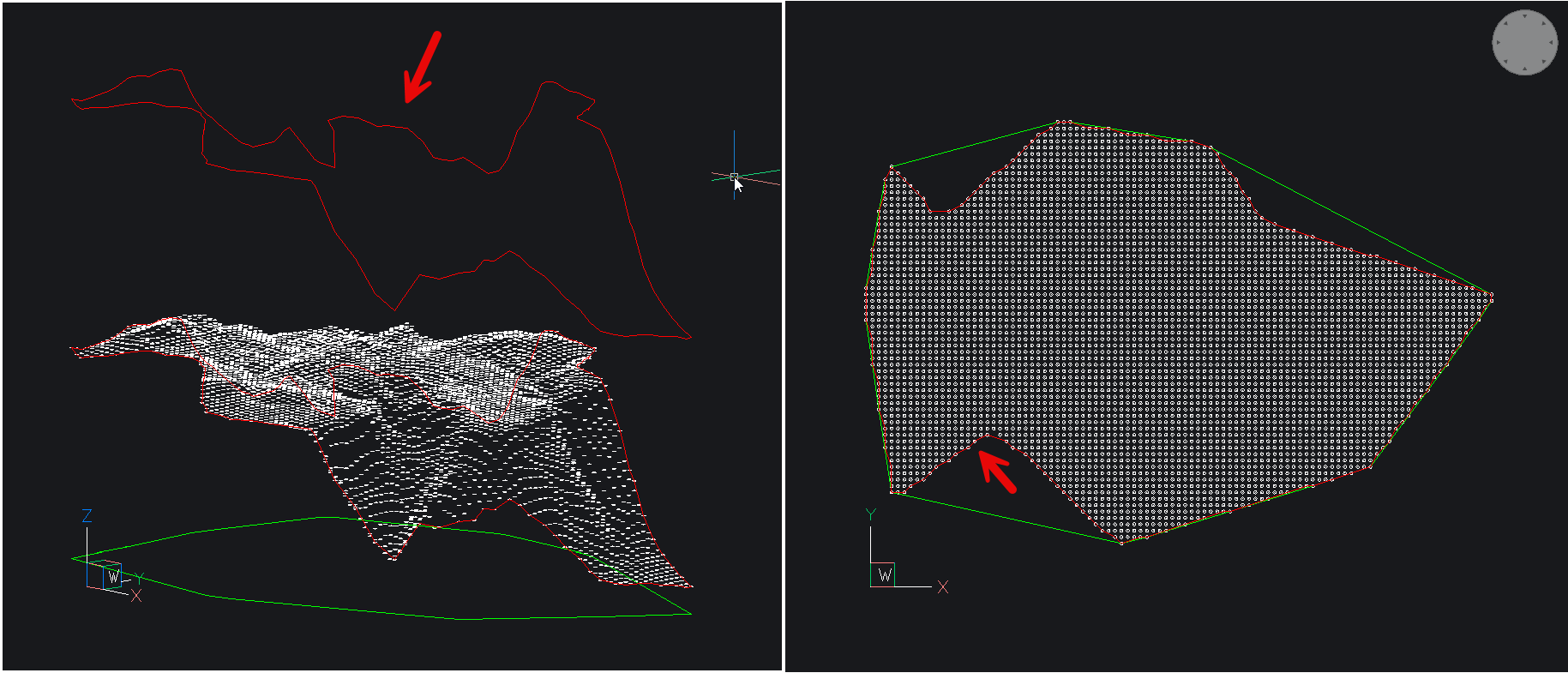Viewport: 1568px width, 673px height.
Task: Click the green Y axis label in the 3D view
Action: coord(139,579)
